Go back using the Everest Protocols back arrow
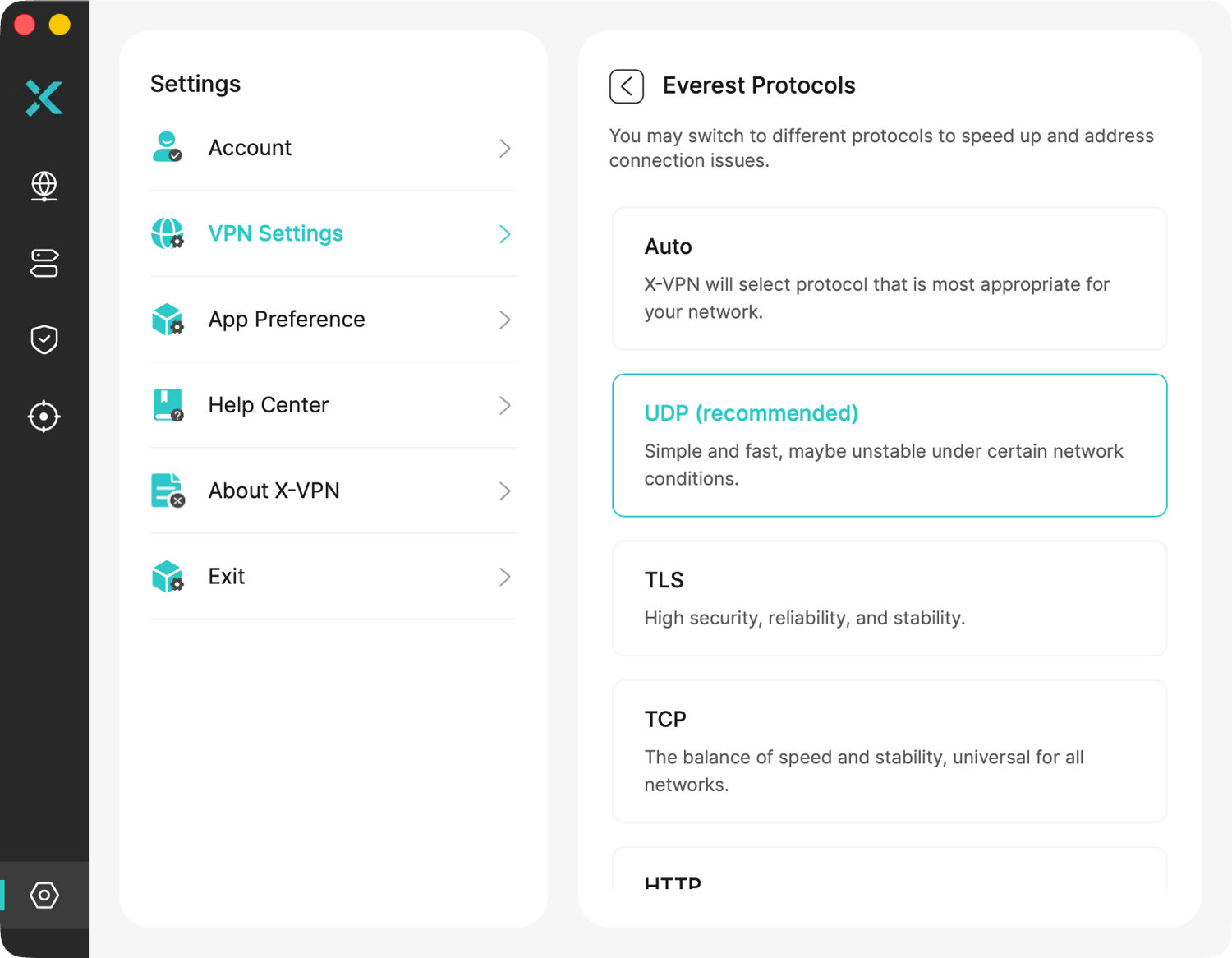1232x958 pixels. [627, 86]
